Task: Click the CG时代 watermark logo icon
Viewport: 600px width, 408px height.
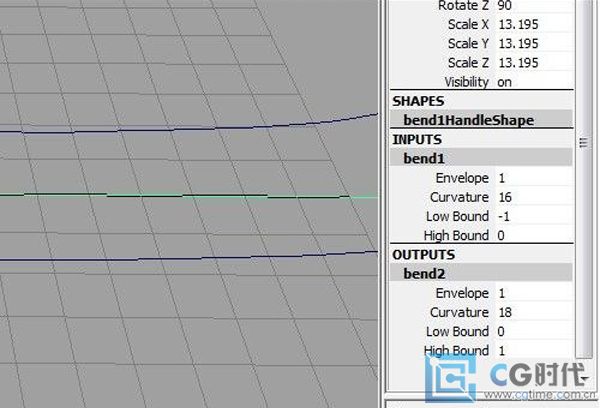Action: 448,380
